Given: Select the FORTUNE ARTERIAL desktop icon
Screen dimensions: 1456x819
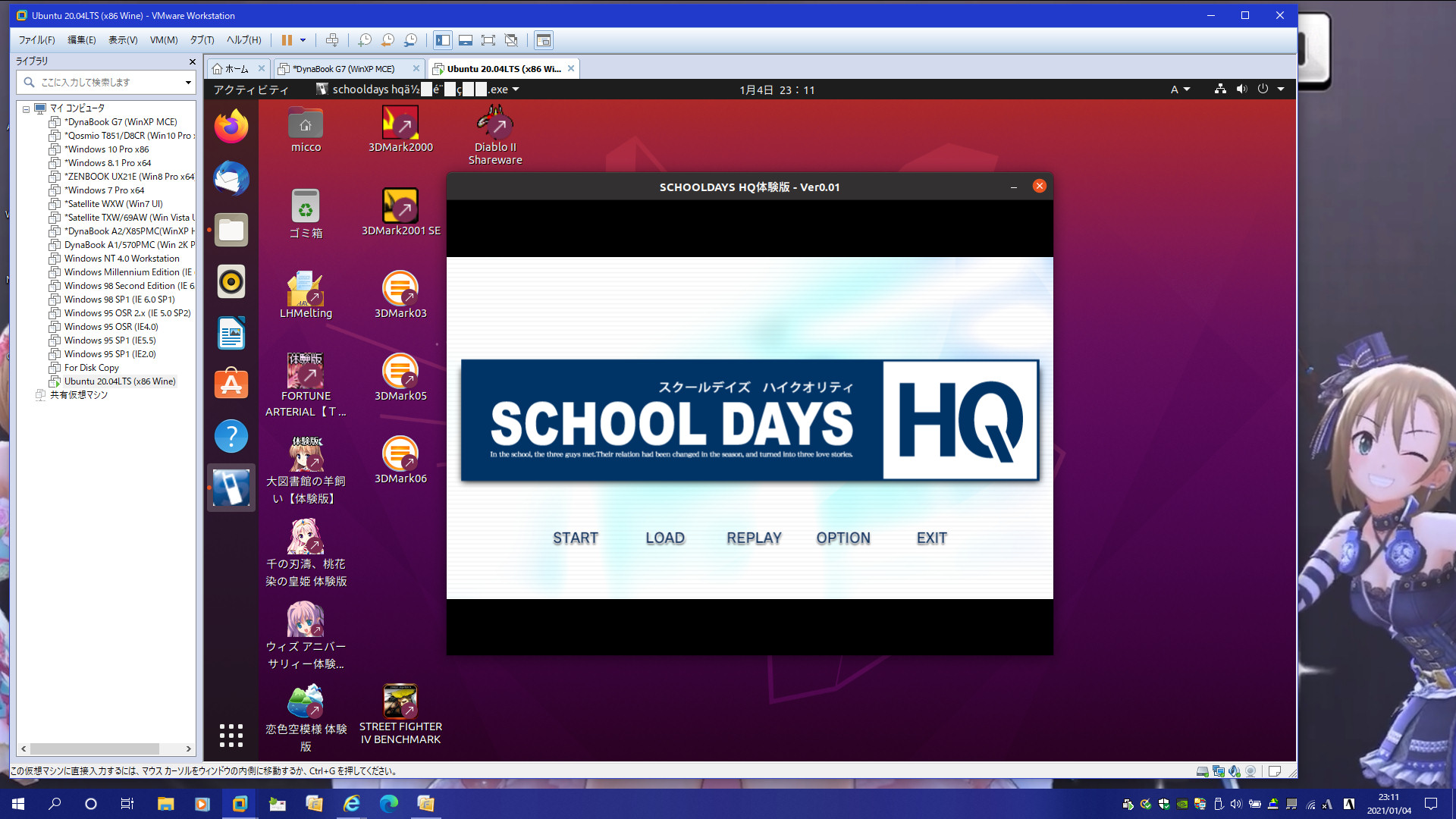Looking at the screenshot, I should [306, 386].
